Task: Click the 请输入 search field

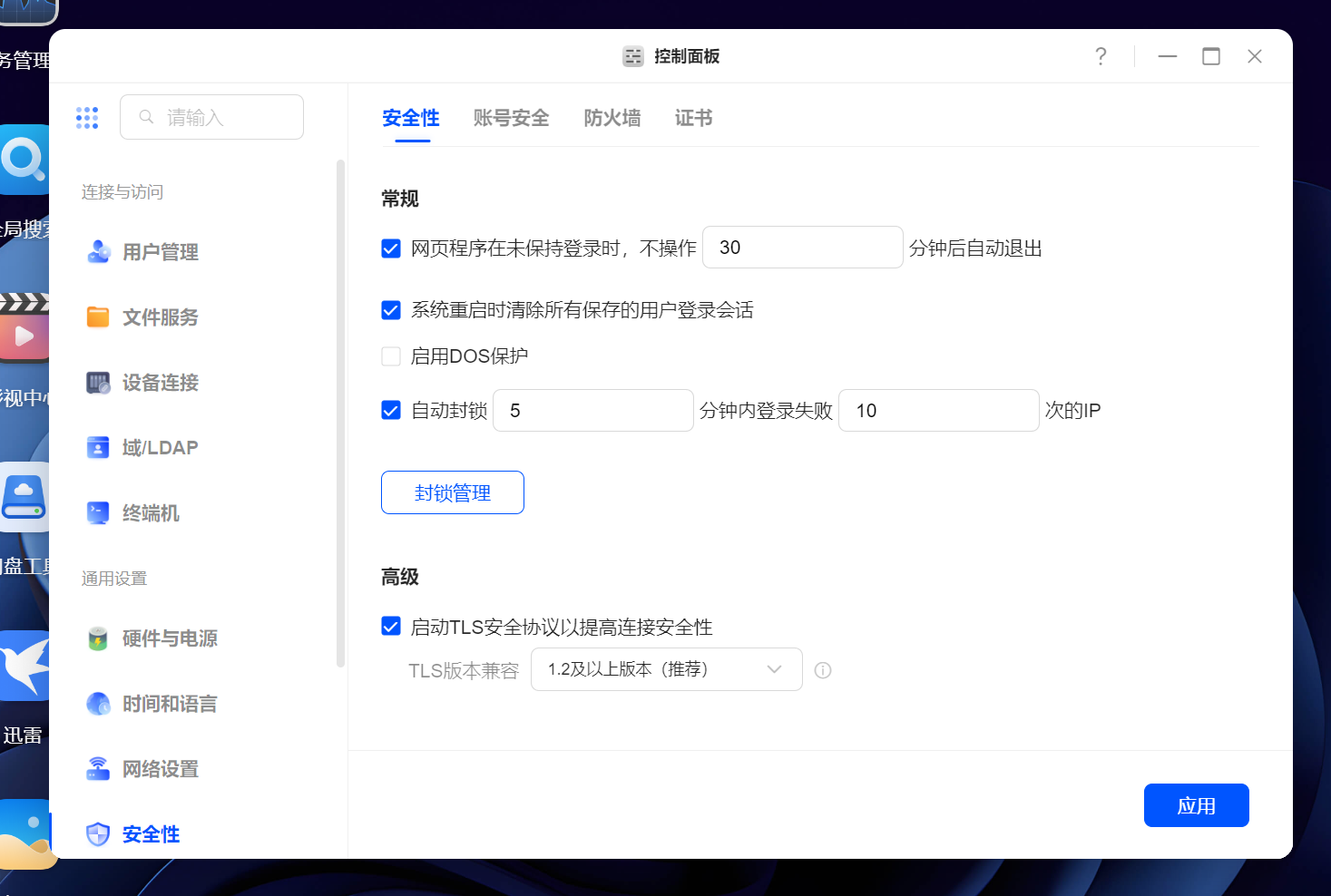Action: pos(212,117)
